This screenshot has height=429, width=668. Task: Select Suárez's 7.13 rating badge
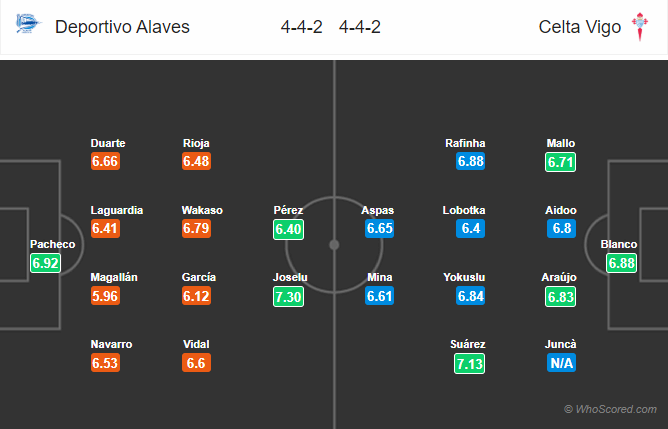[469, 363]
